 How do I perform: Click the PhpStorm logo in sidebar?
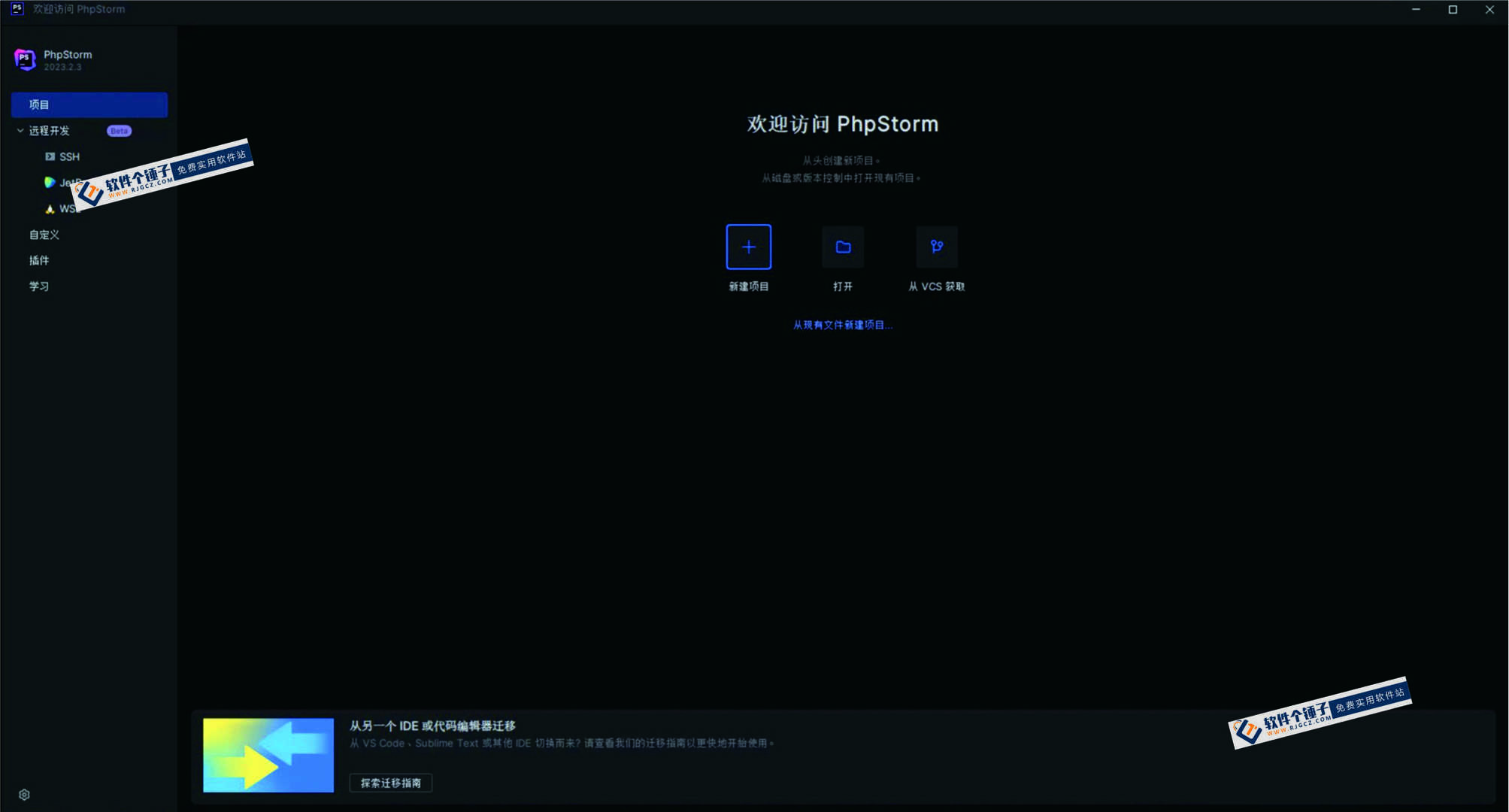(25, 59)
